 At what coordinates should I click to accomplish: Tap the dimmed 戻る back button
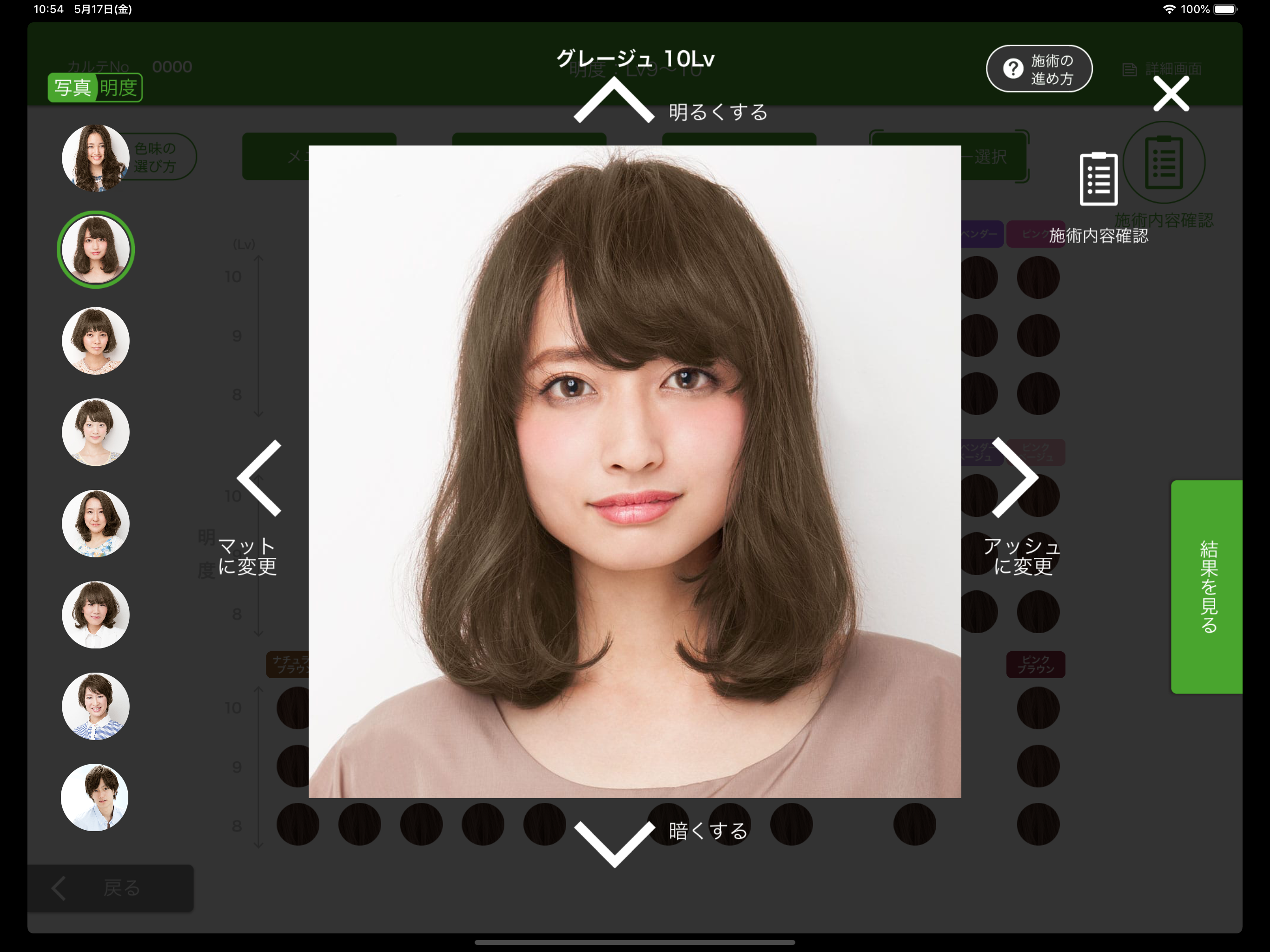tap(110, 888)
